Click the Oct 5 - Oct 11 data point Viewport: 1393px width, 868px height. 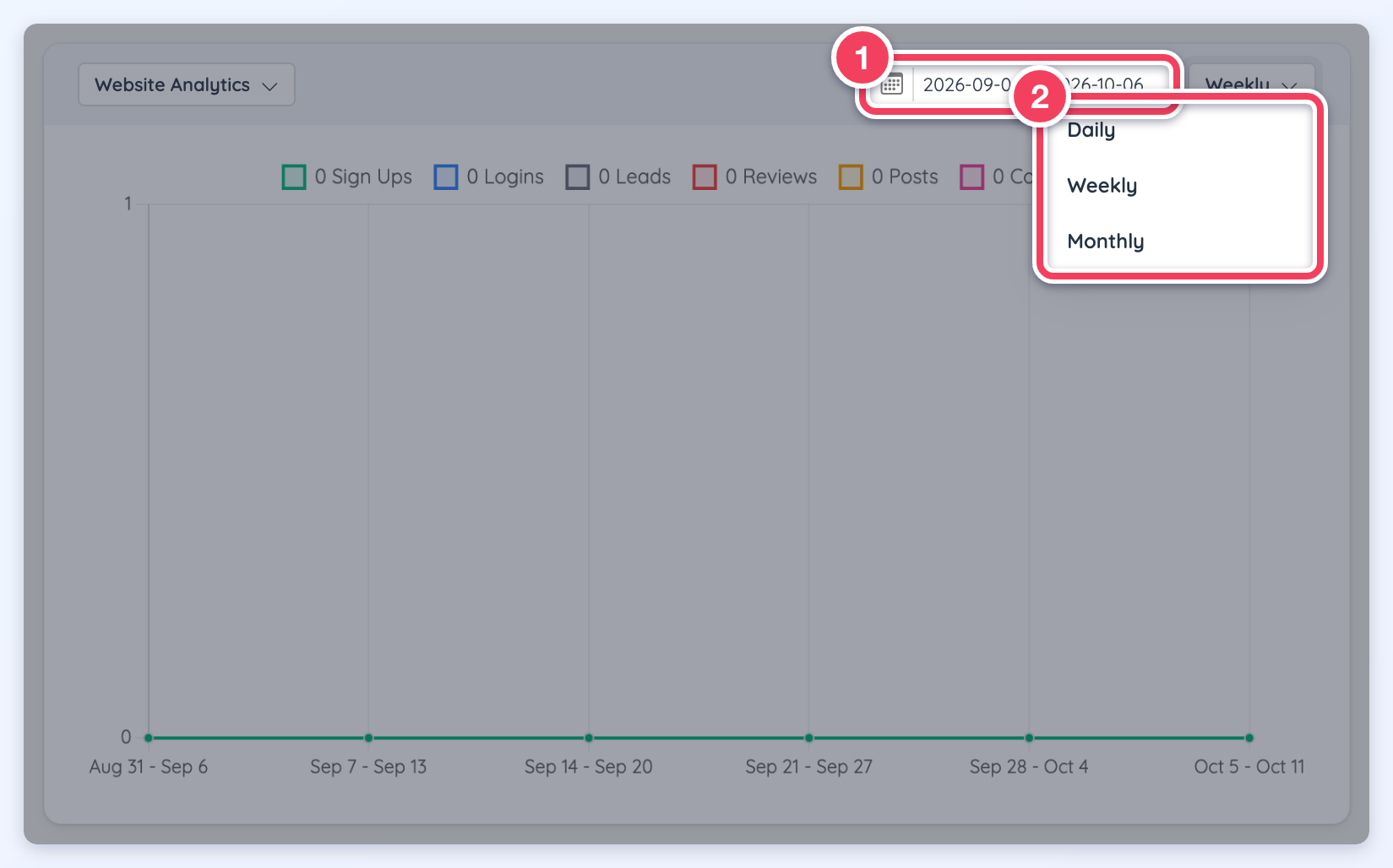click(1249, 738)
